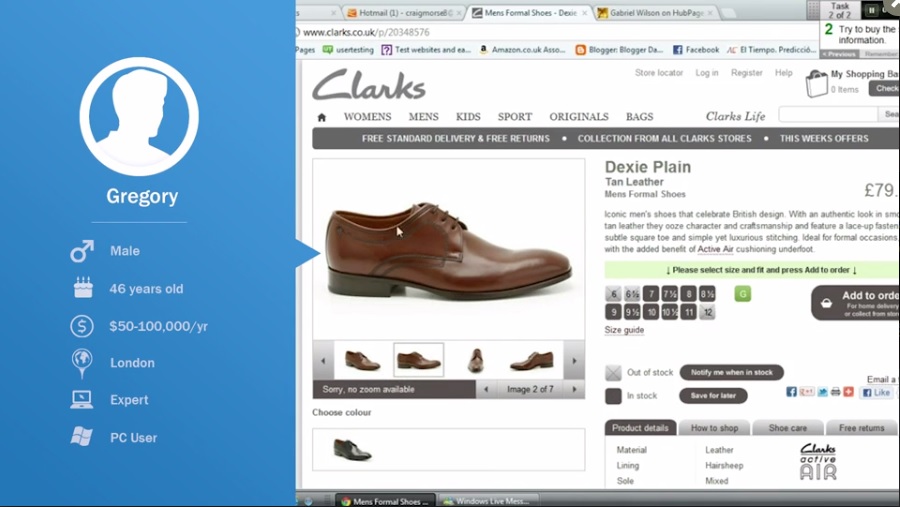Open red plus share icon
The image size is (900, 507).
(x=848, y=392)
